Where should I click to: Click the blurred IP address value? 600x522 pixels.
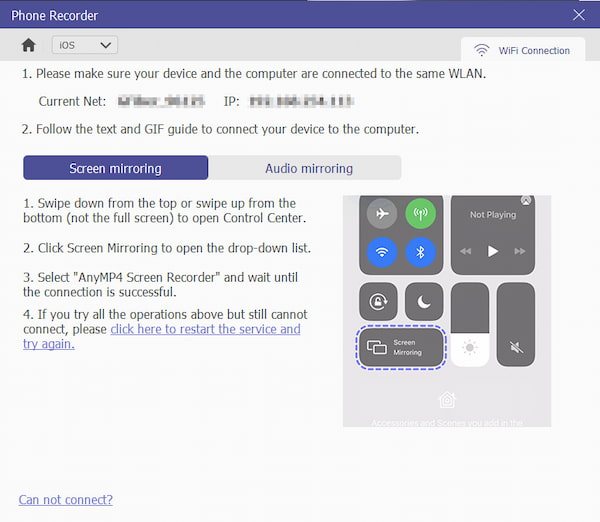[301, 101]
